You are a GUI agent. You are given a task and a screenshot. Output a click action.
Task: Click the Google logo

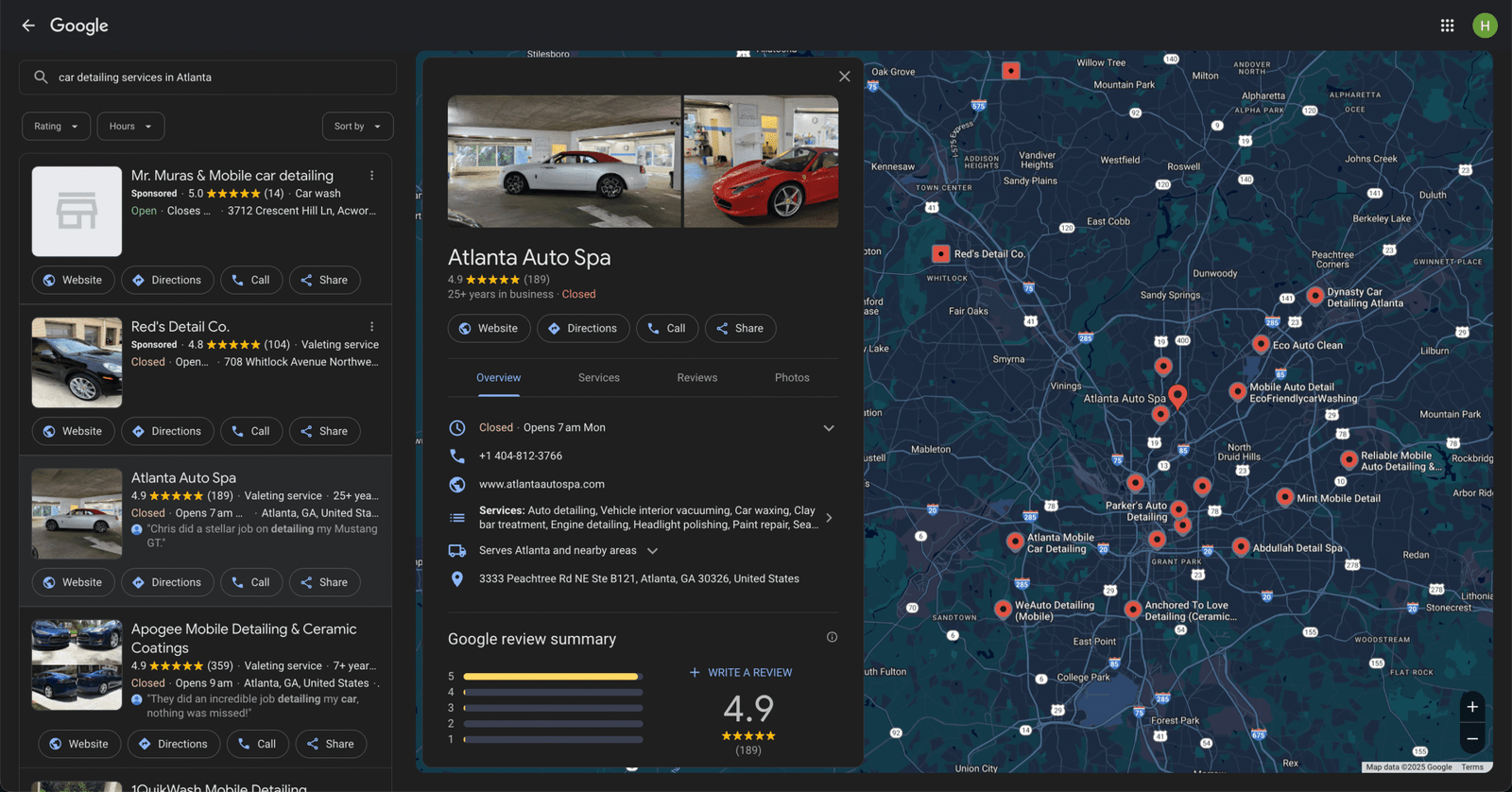(79, 26)
